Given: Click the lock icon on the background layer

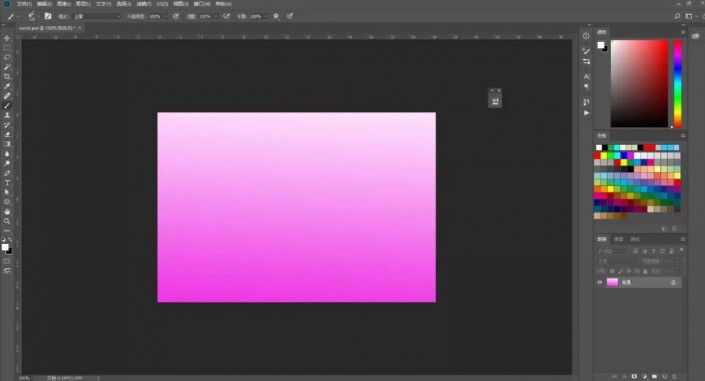Looking at the screenshot, I should coord(673,282).
